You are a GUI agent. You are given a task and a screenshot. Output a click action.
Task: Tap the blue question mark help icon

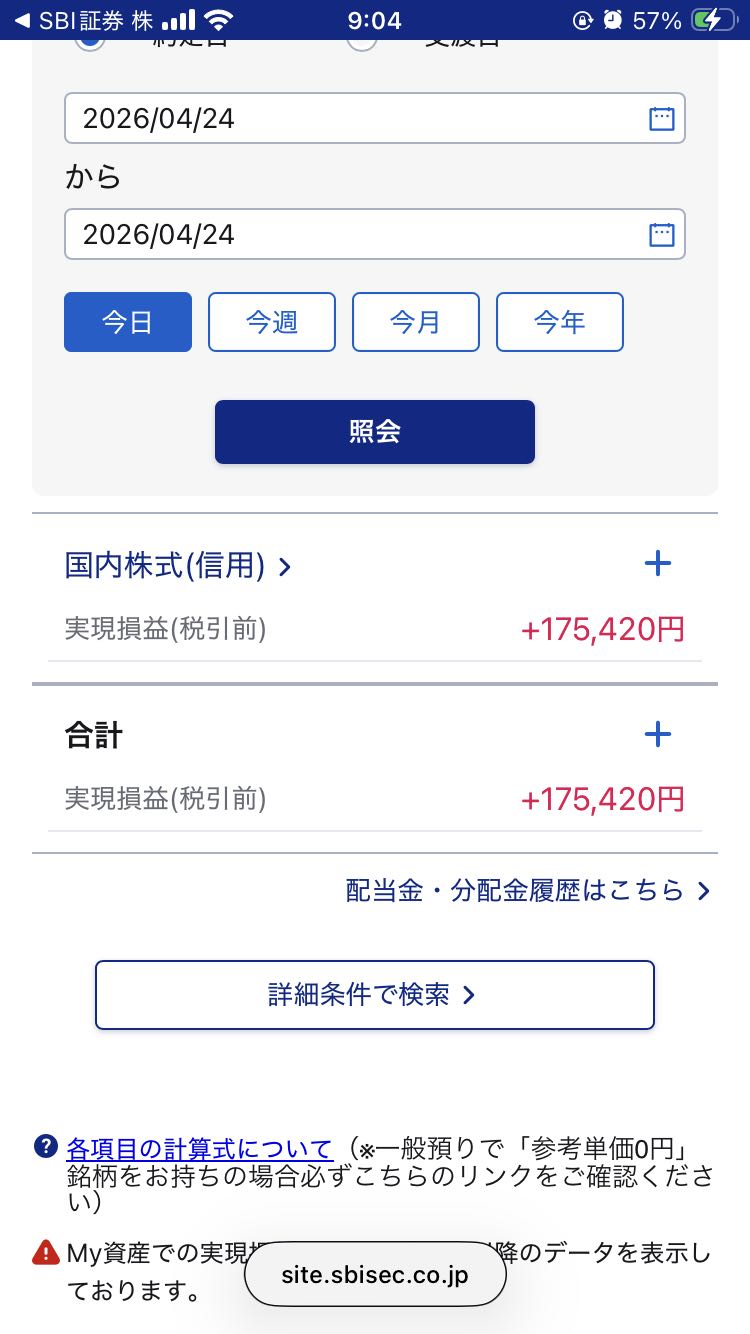[45, 1146]
